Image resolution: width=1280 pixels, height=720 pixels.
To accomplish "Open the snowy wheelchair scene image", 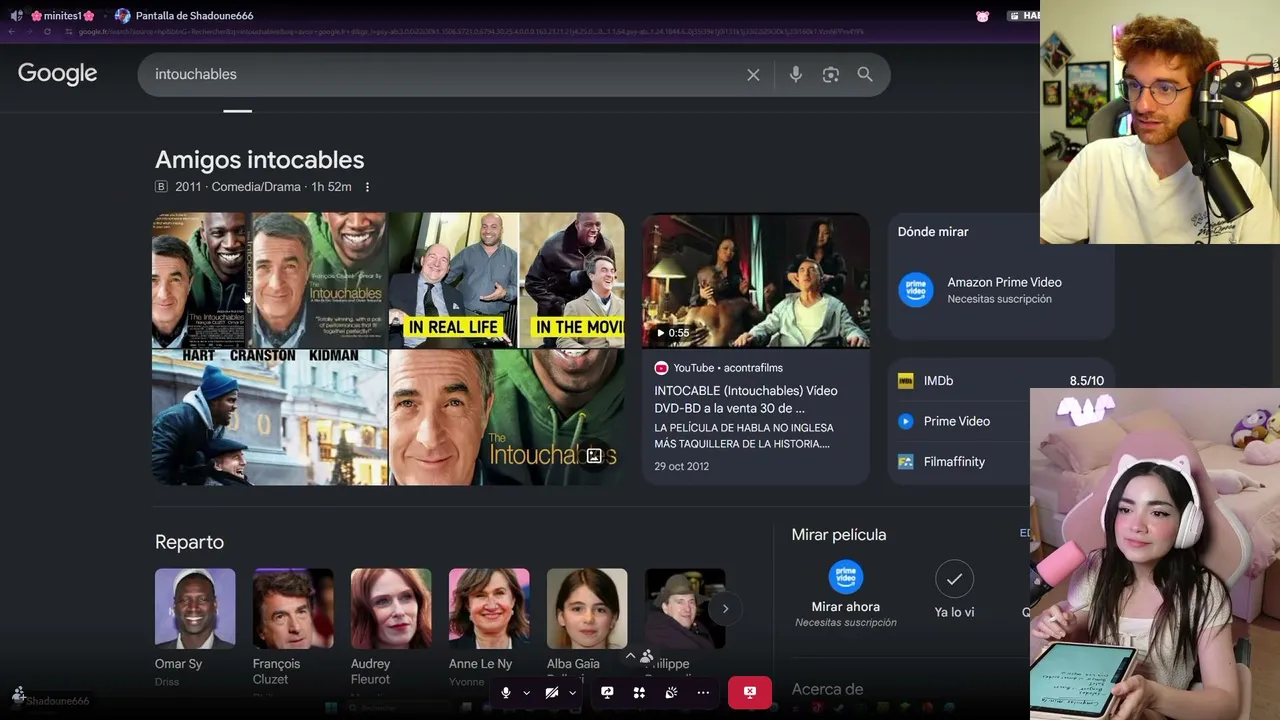I will click(269, 418).
